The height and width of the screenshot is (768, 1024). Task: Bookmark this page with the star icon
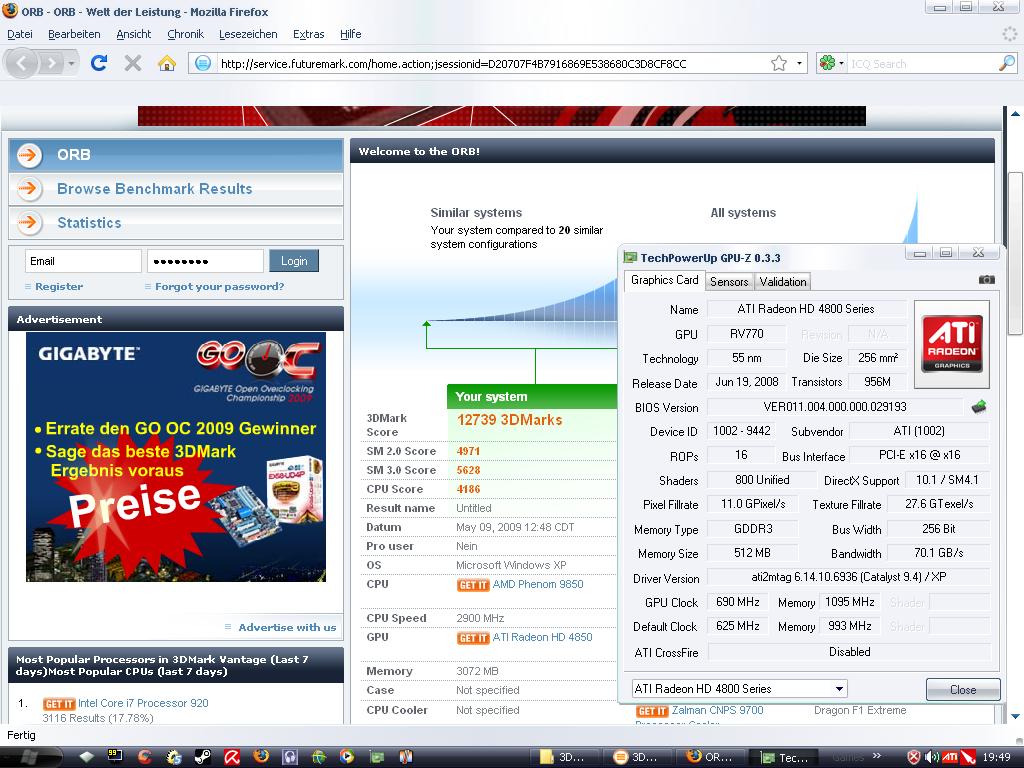778,63
